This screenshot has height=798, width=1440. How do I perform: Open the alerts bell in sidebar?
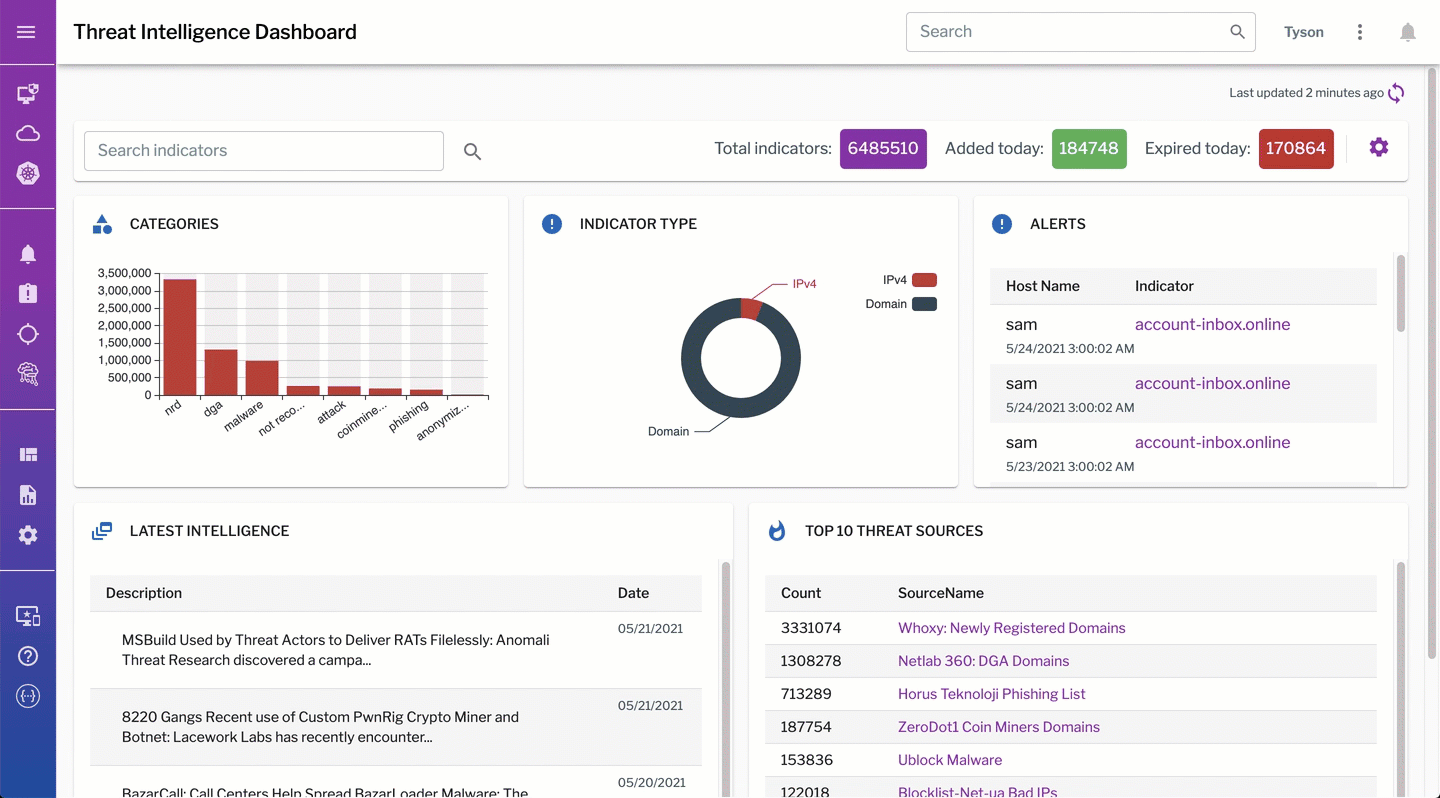(28, 254)
